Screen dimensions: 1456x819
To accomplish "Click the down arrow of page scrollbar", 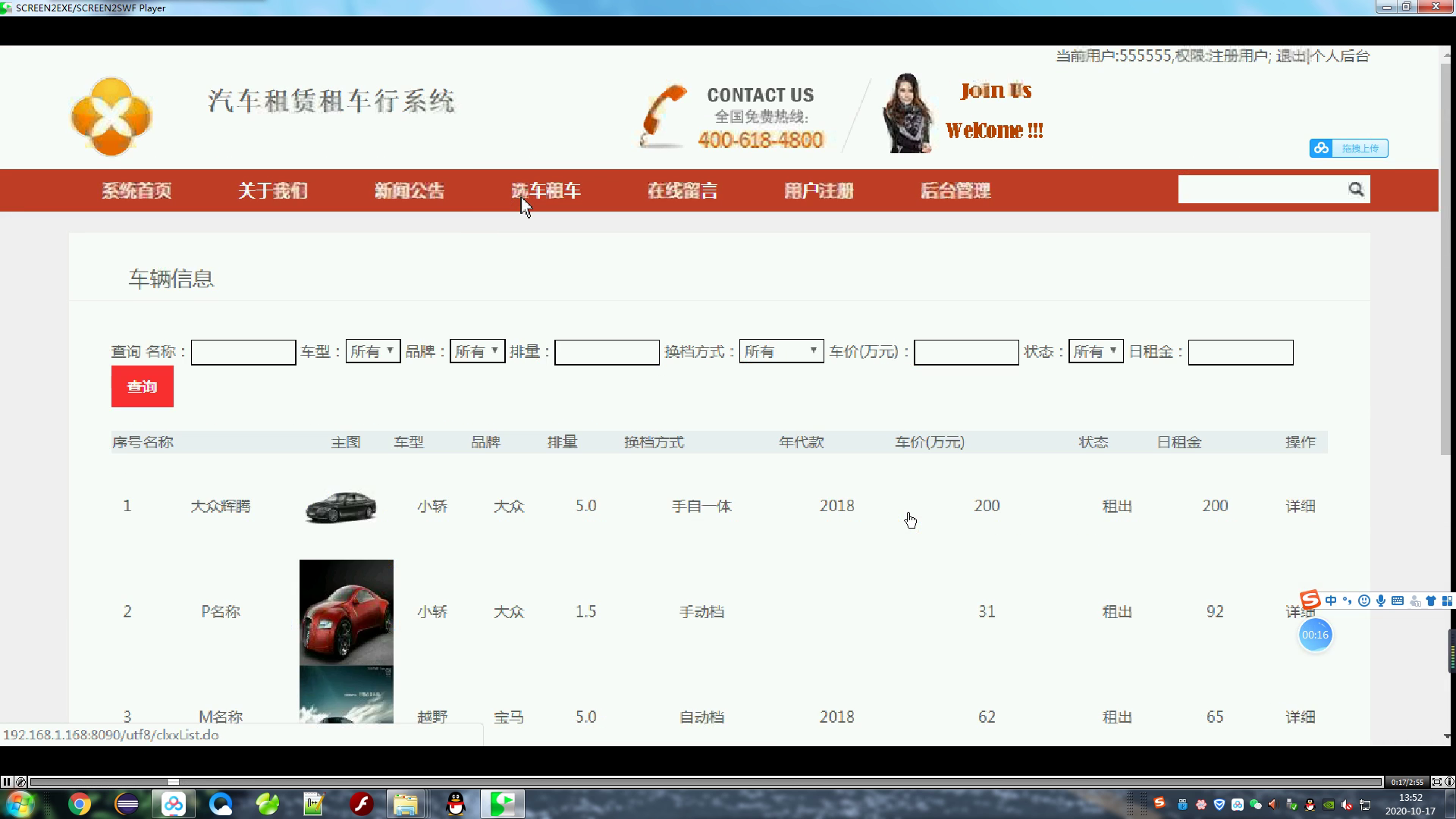I will coord(1446,736).
